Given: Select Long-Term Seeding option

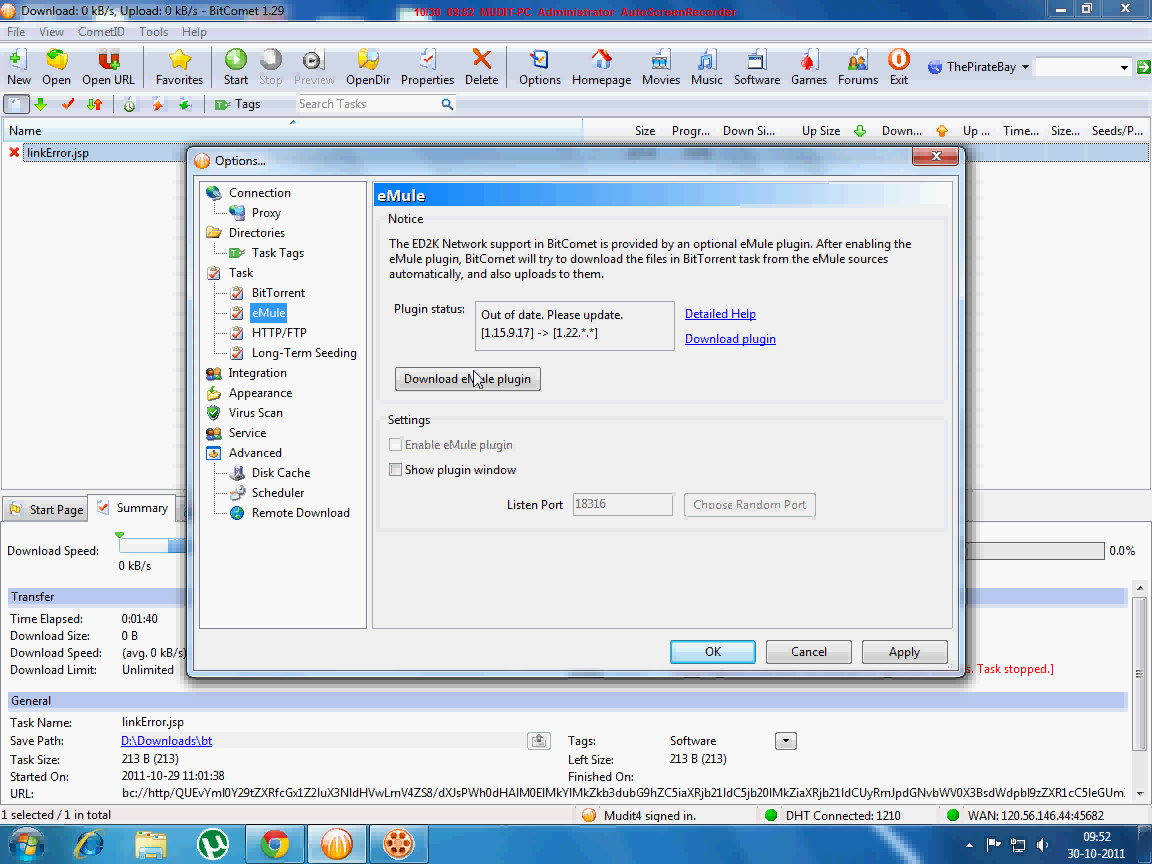Looking at the screenshot, I should click(304, 353).
